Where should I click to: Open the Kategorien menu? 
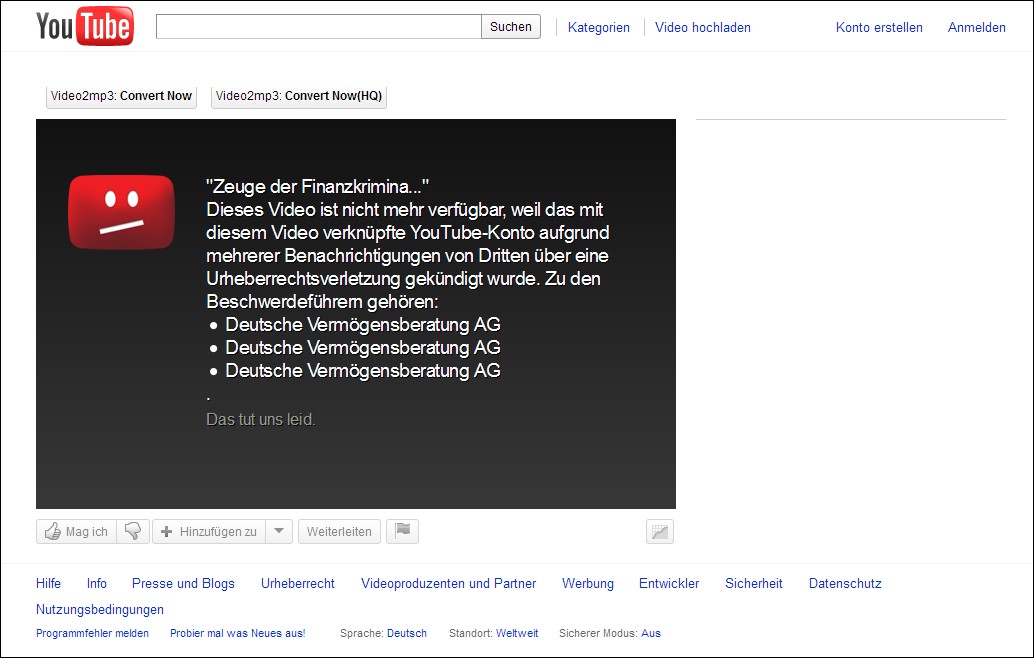pyautogui.click(x=598, y=28)
